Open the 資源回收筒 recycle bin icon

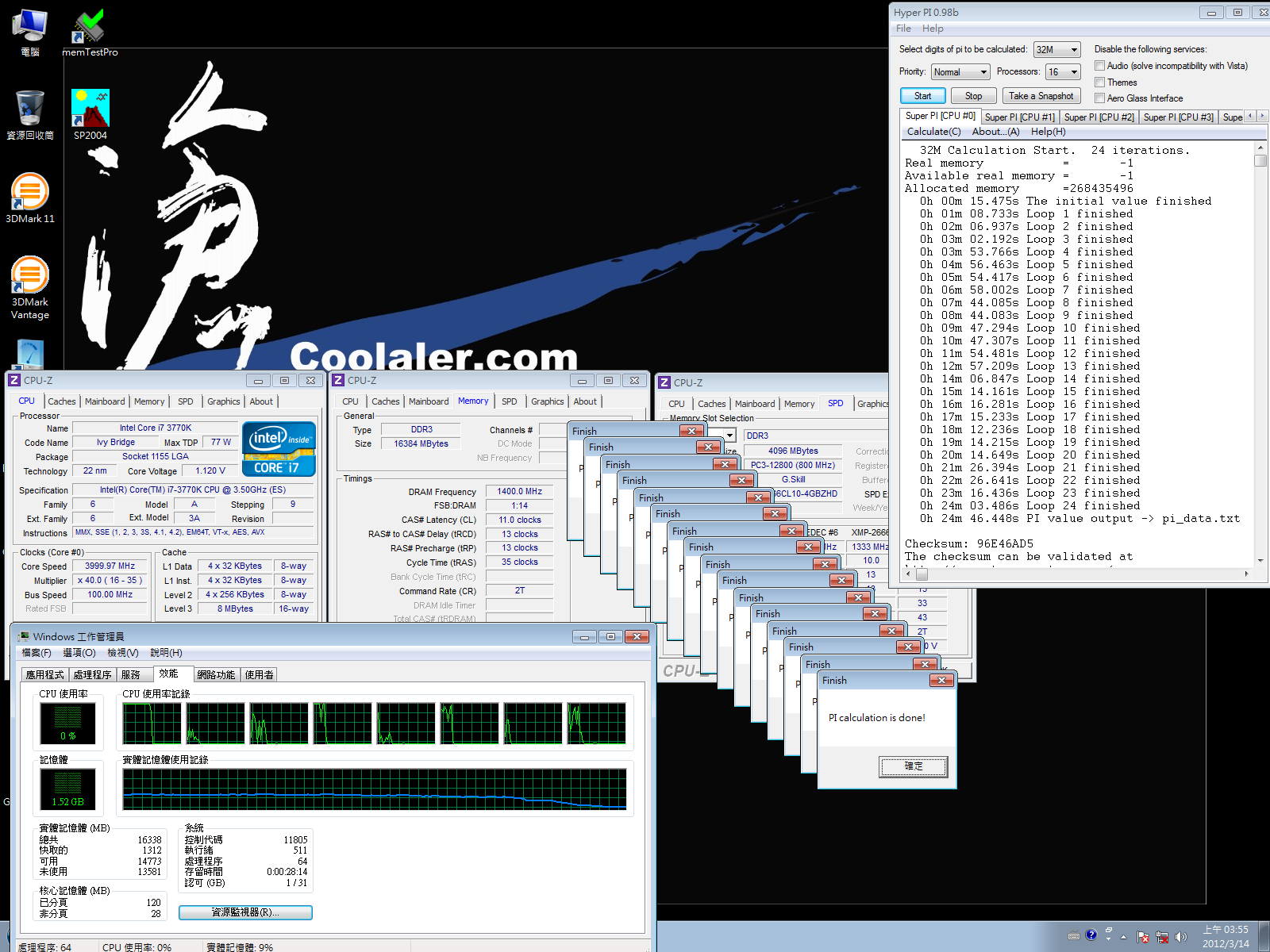pyautogui.click(x=30, y=115)
